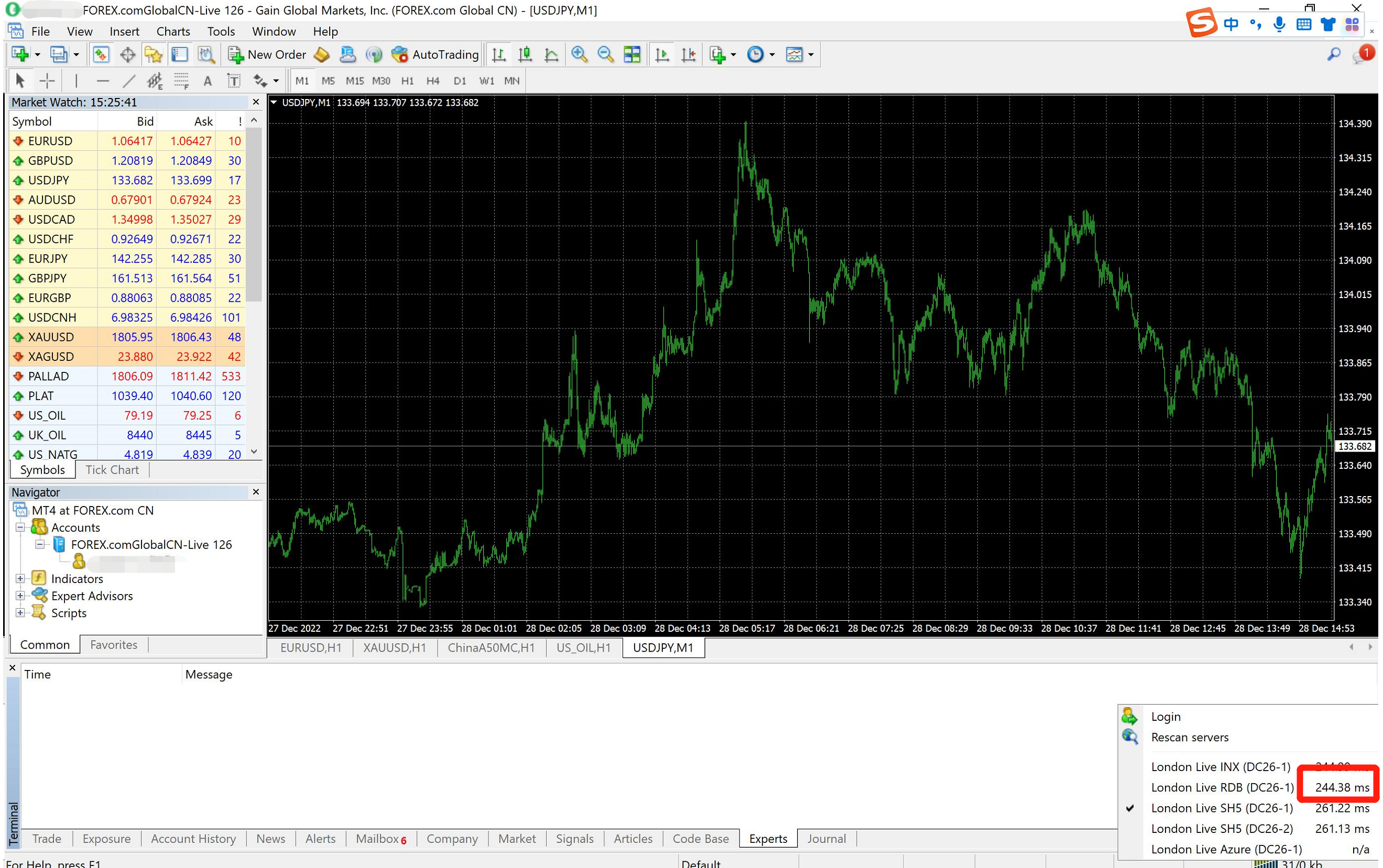Switch to candlestick chart mode
This screenshot has height=868, width=1383.
[x=525, y=54]
